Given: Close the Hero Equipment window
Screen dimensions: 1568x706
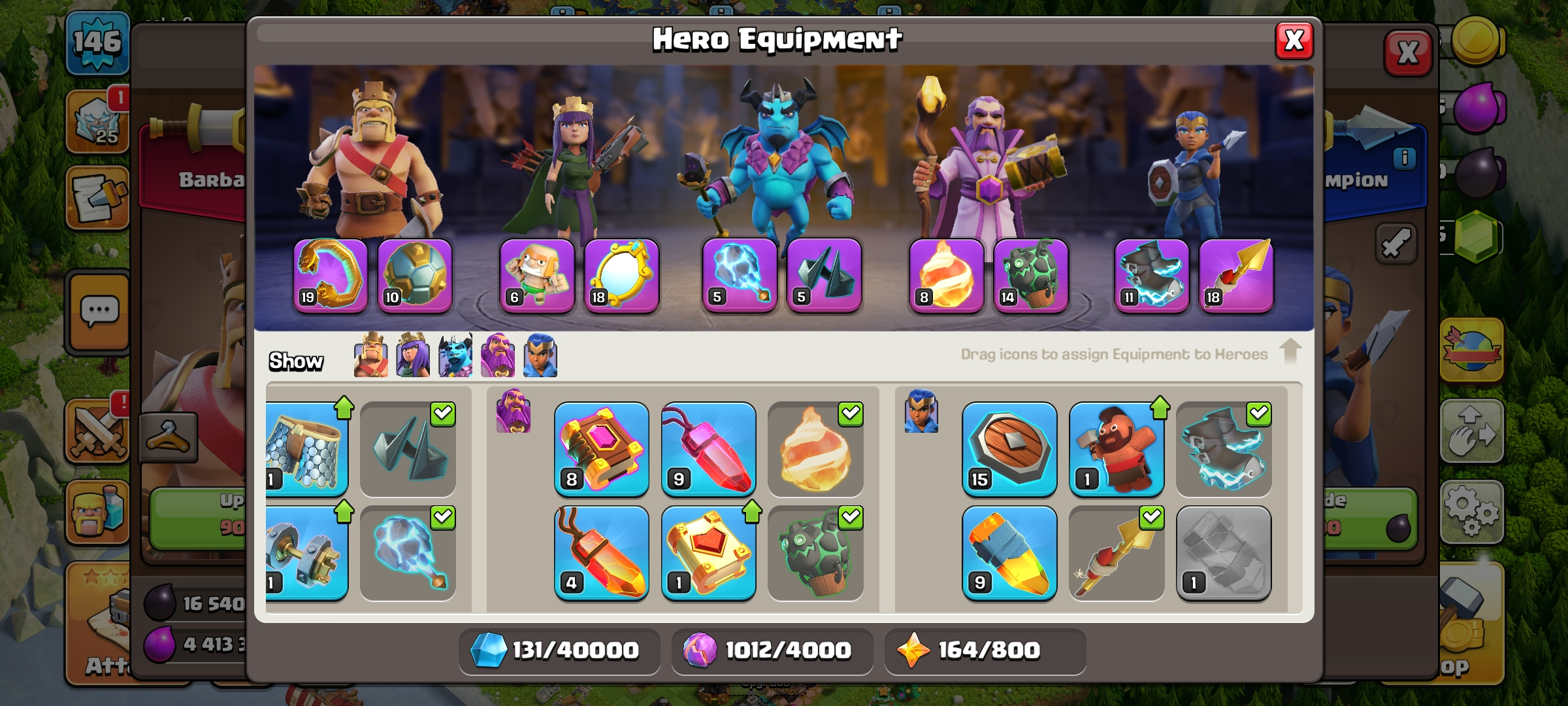Looking at the screenshot, I should (x=1294, y=41).
